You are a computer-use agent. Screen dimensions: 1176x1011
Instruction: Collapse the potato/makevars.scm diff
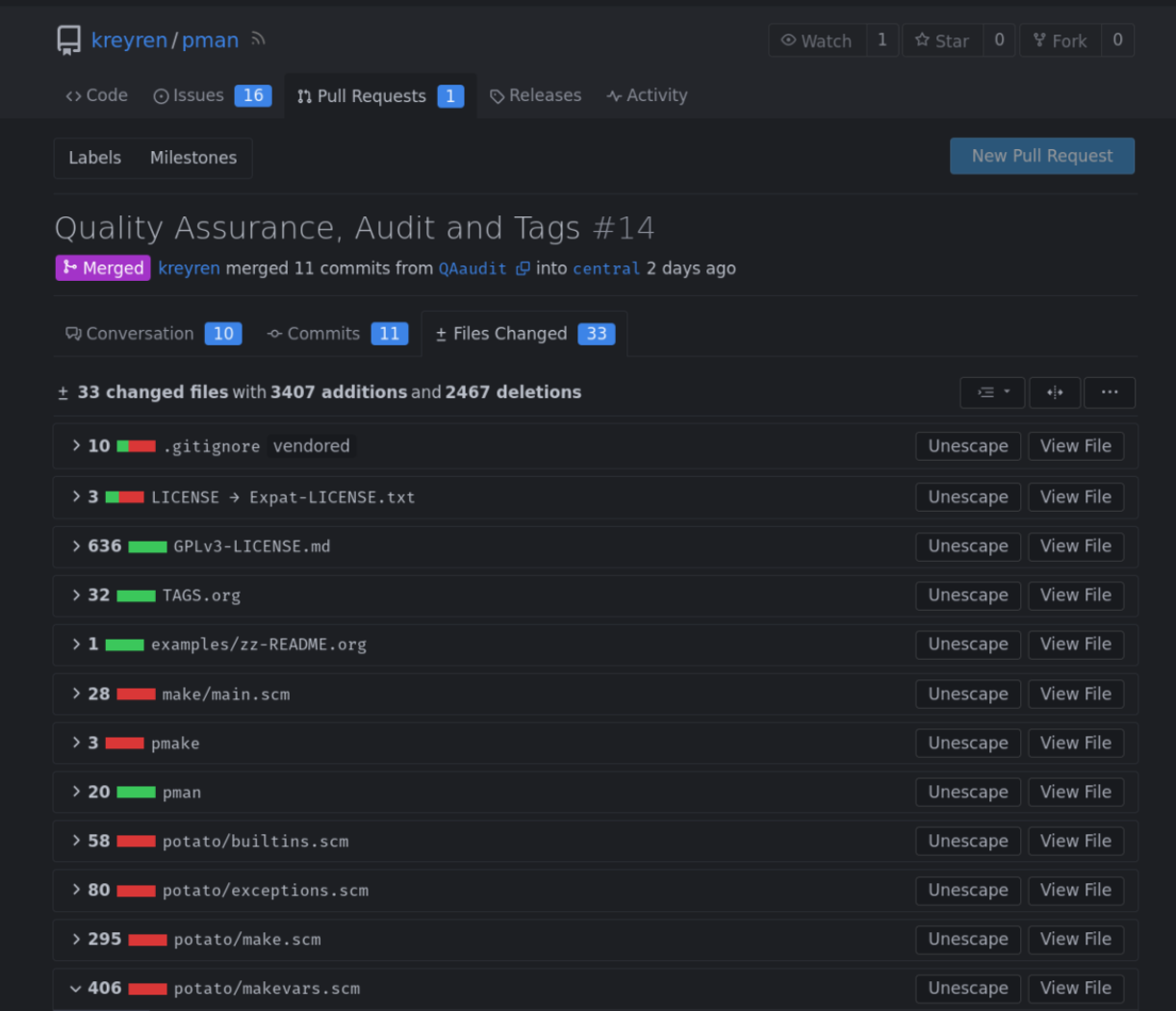76,989
